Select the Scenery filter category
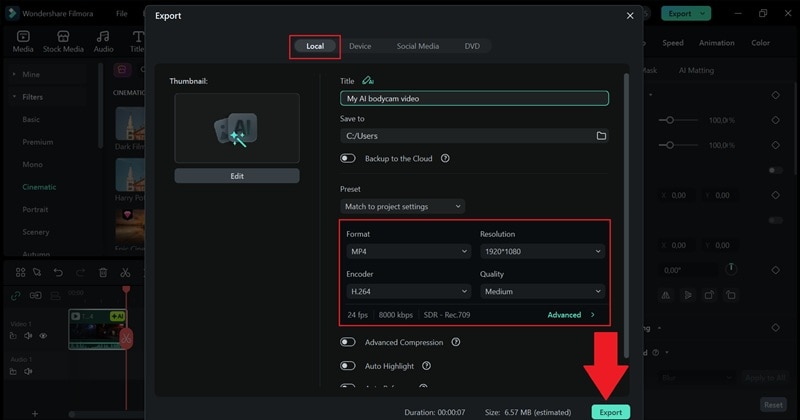 pos(36,232)
